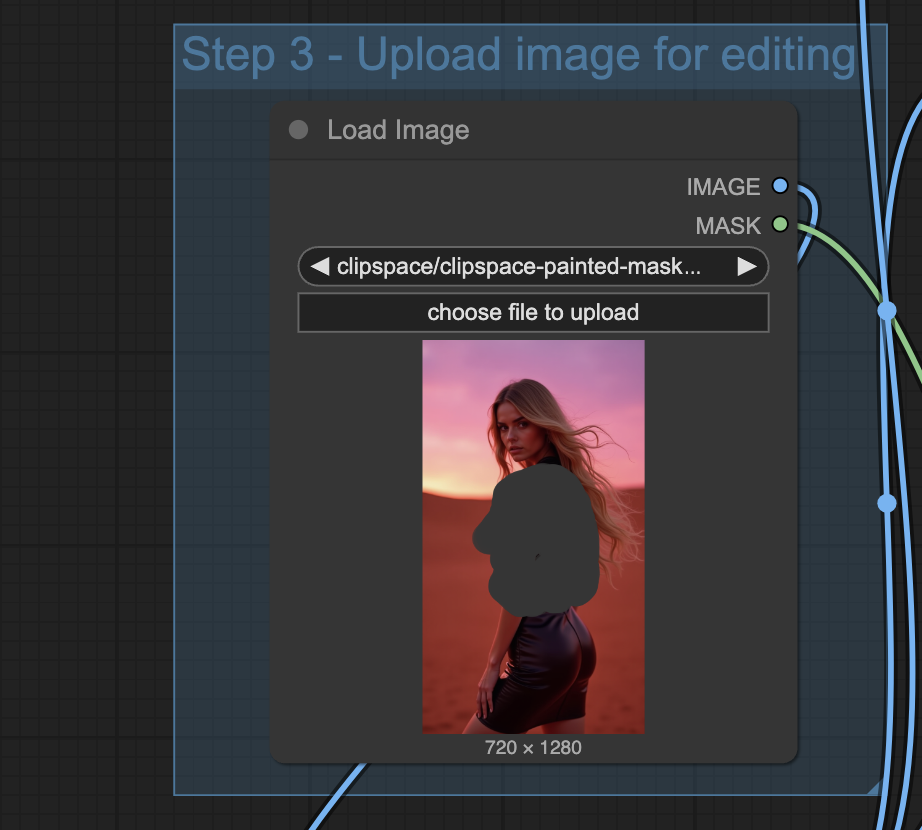Select previous image with left arrow
This screenshot has width=922, height=830.
[319, 267]
